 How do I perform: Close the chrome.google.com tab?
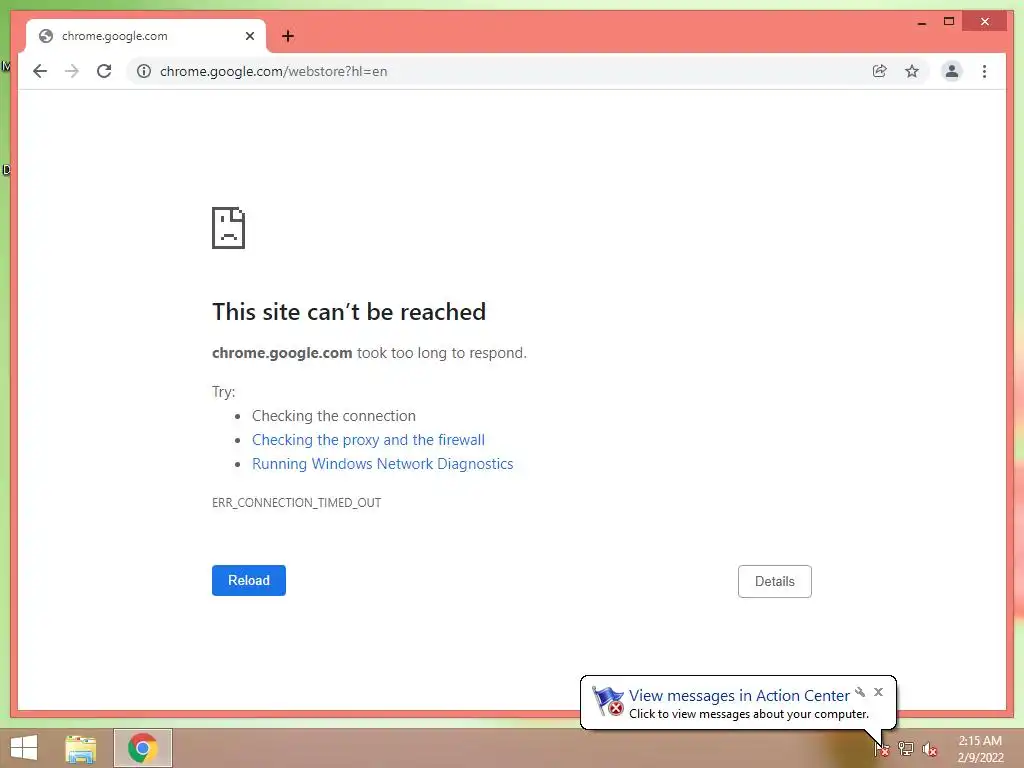click(249, 36)
